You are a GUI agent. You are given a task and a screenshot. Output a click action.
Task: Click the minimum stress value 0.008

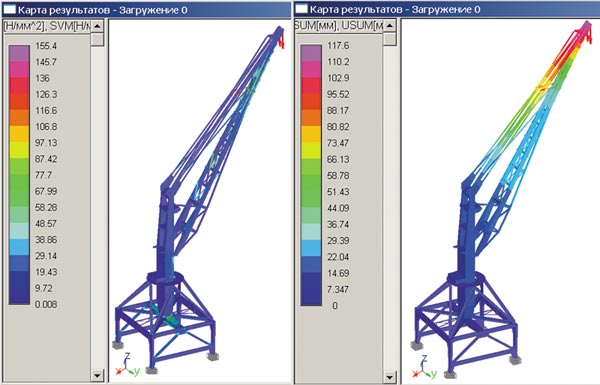coord(46,304)
